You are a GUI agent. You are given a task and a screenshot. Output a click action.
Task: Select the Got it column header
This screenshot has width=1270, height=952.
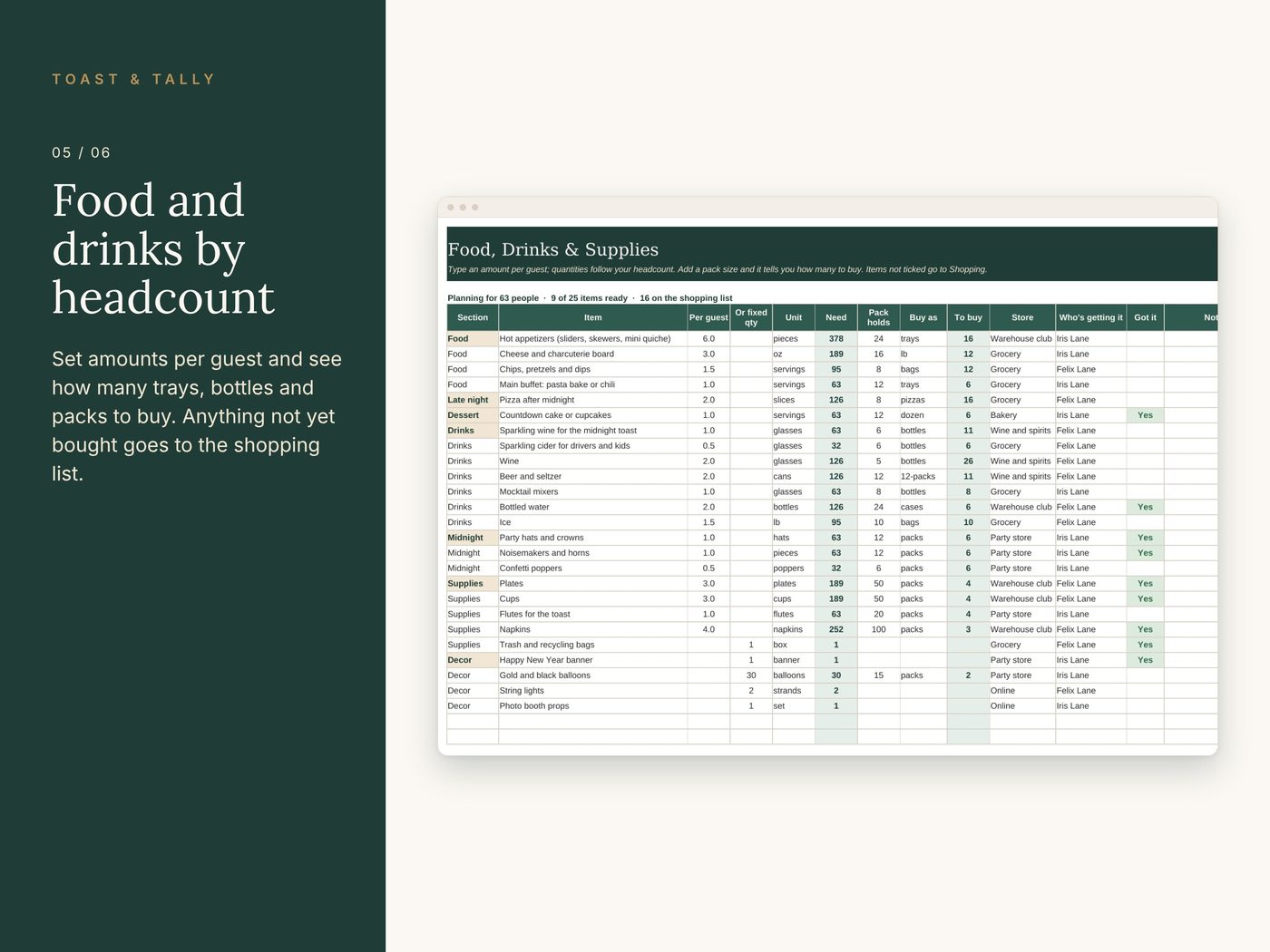pos(1145,317)
